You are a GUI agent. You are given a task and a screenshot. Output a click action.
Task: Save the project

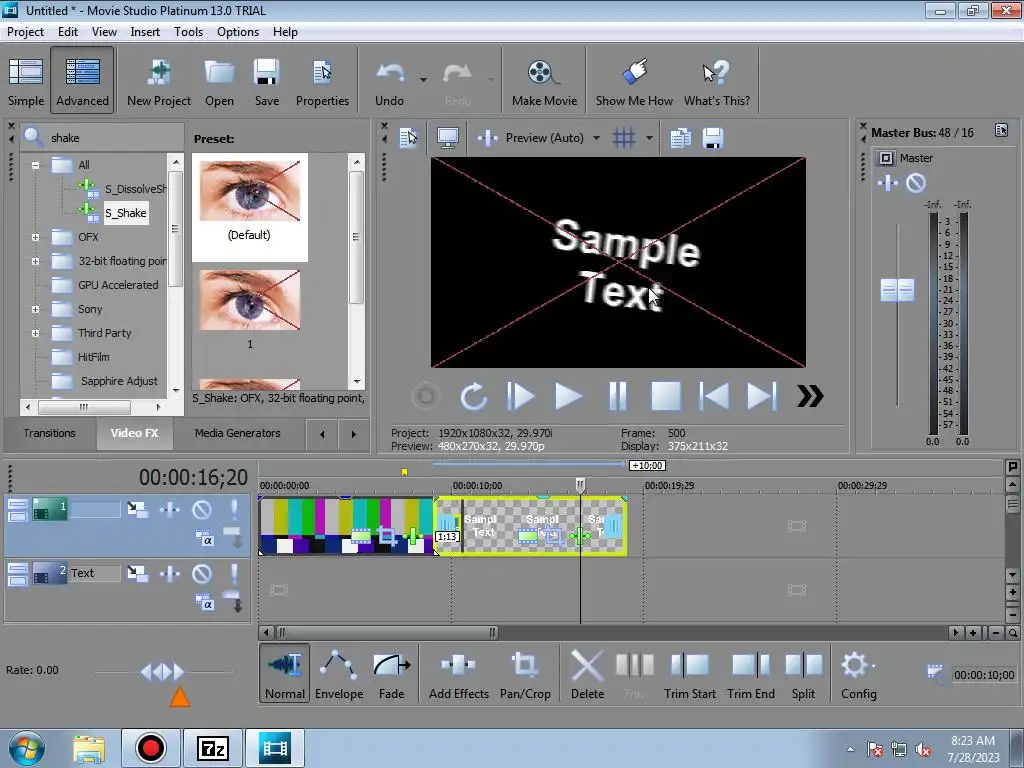266,81
